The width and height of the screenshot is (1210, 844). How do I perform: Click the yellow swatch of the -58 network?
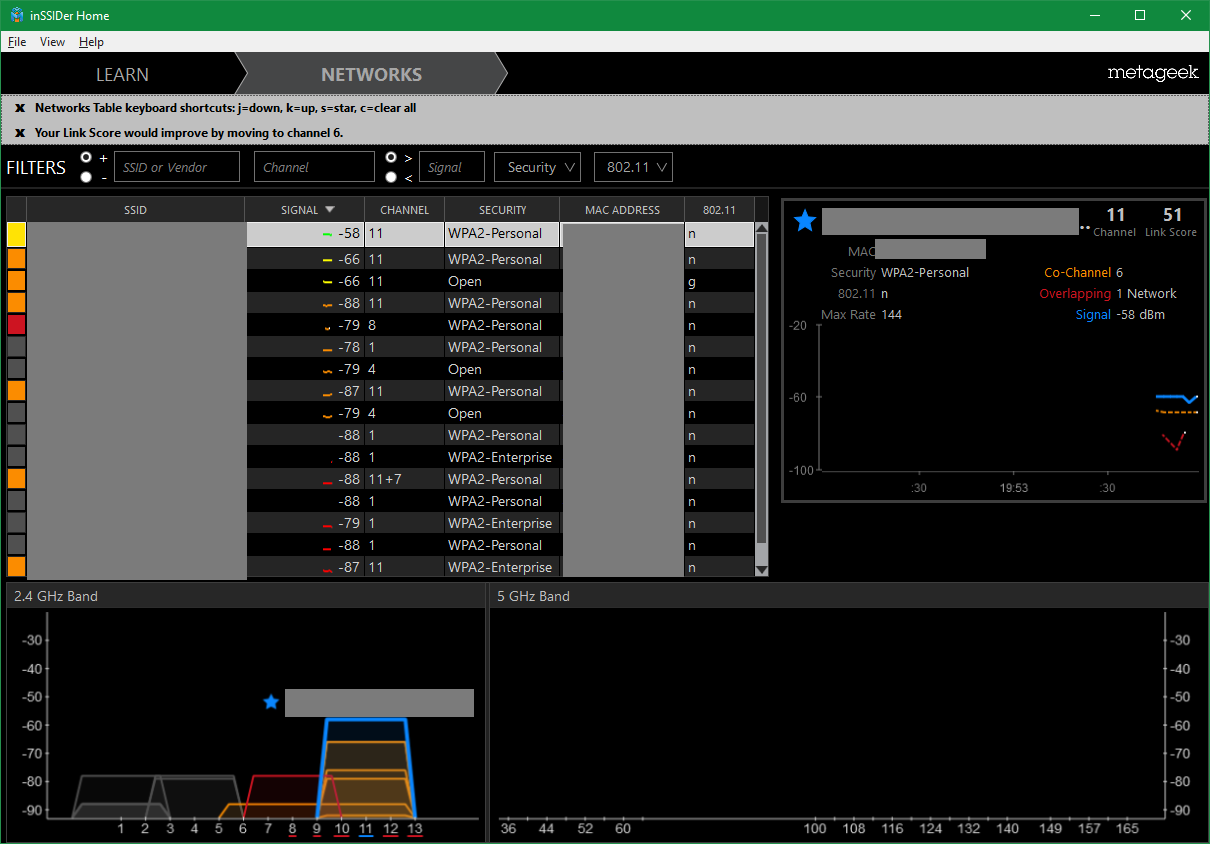click(16, 234)
